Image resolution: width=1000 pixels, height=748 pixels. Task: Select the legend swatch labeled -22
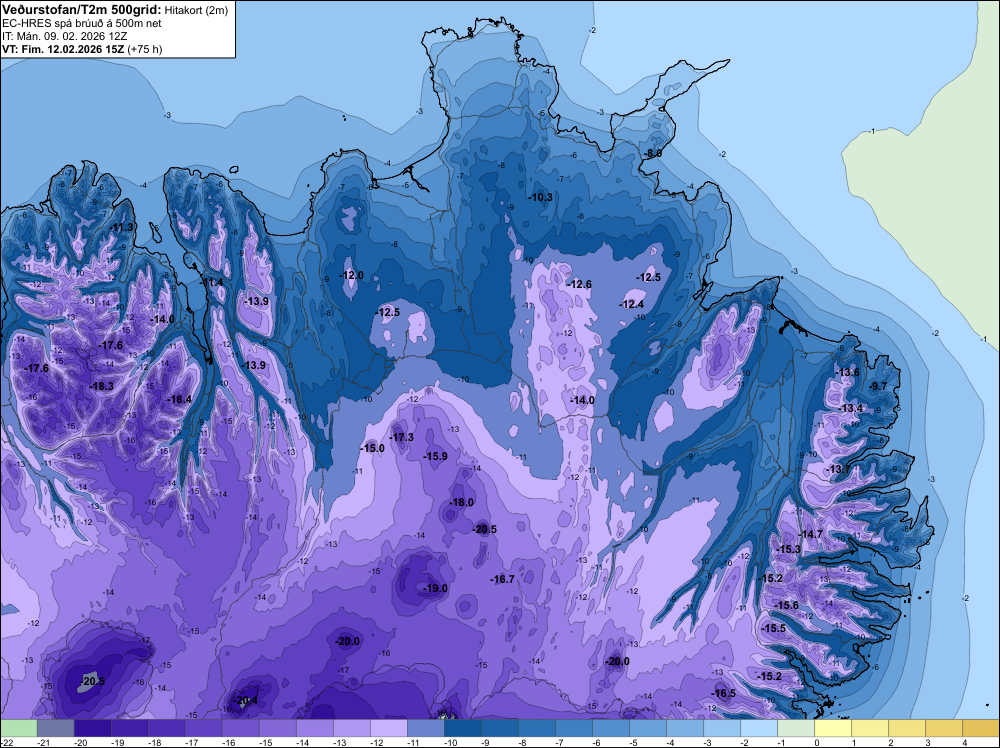(x=18, y=728)
